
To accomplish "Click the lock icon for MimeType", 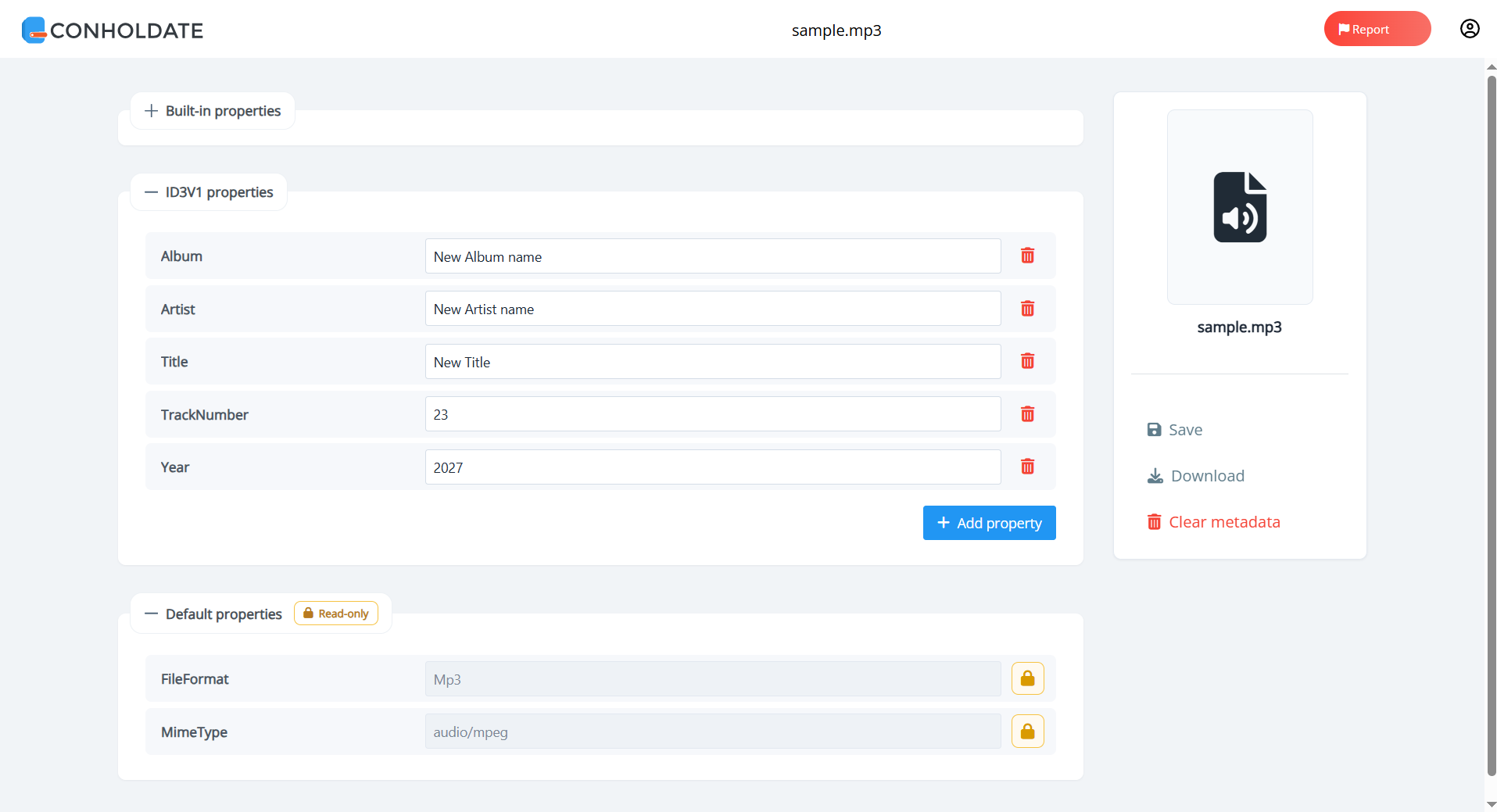I will (x=1027, y=732).
